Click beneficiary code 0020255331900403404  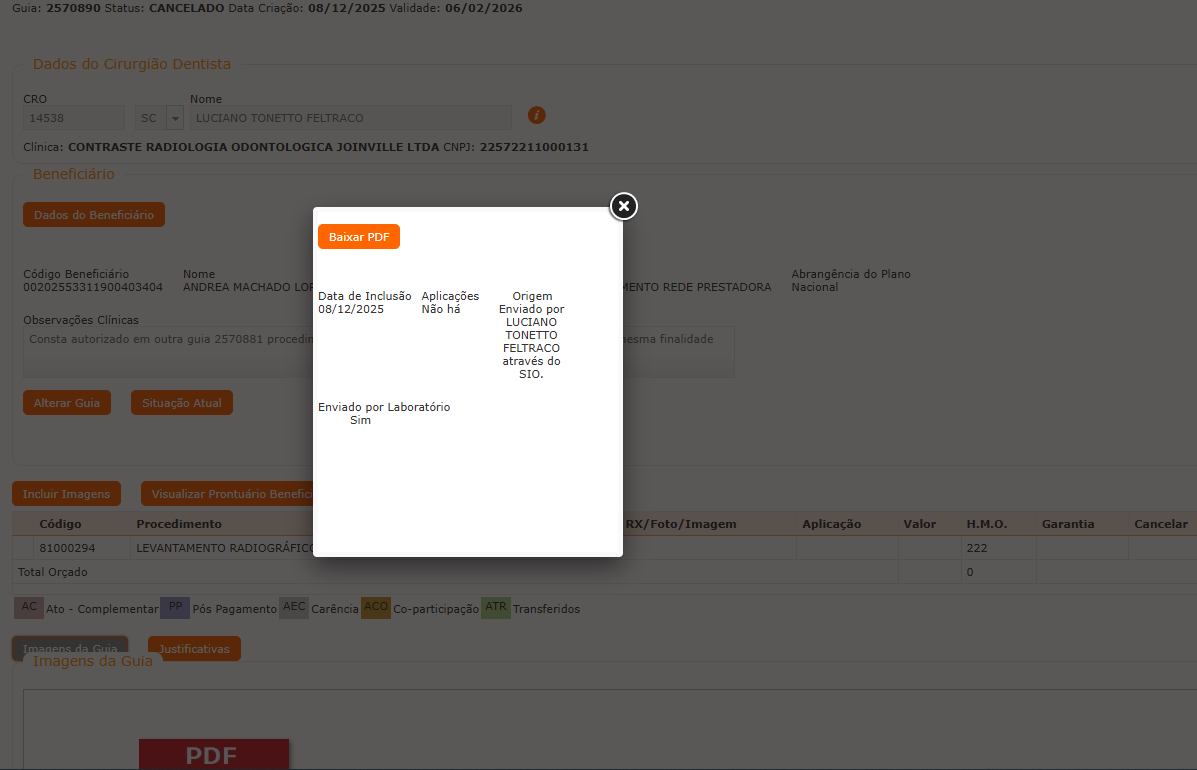92,287
